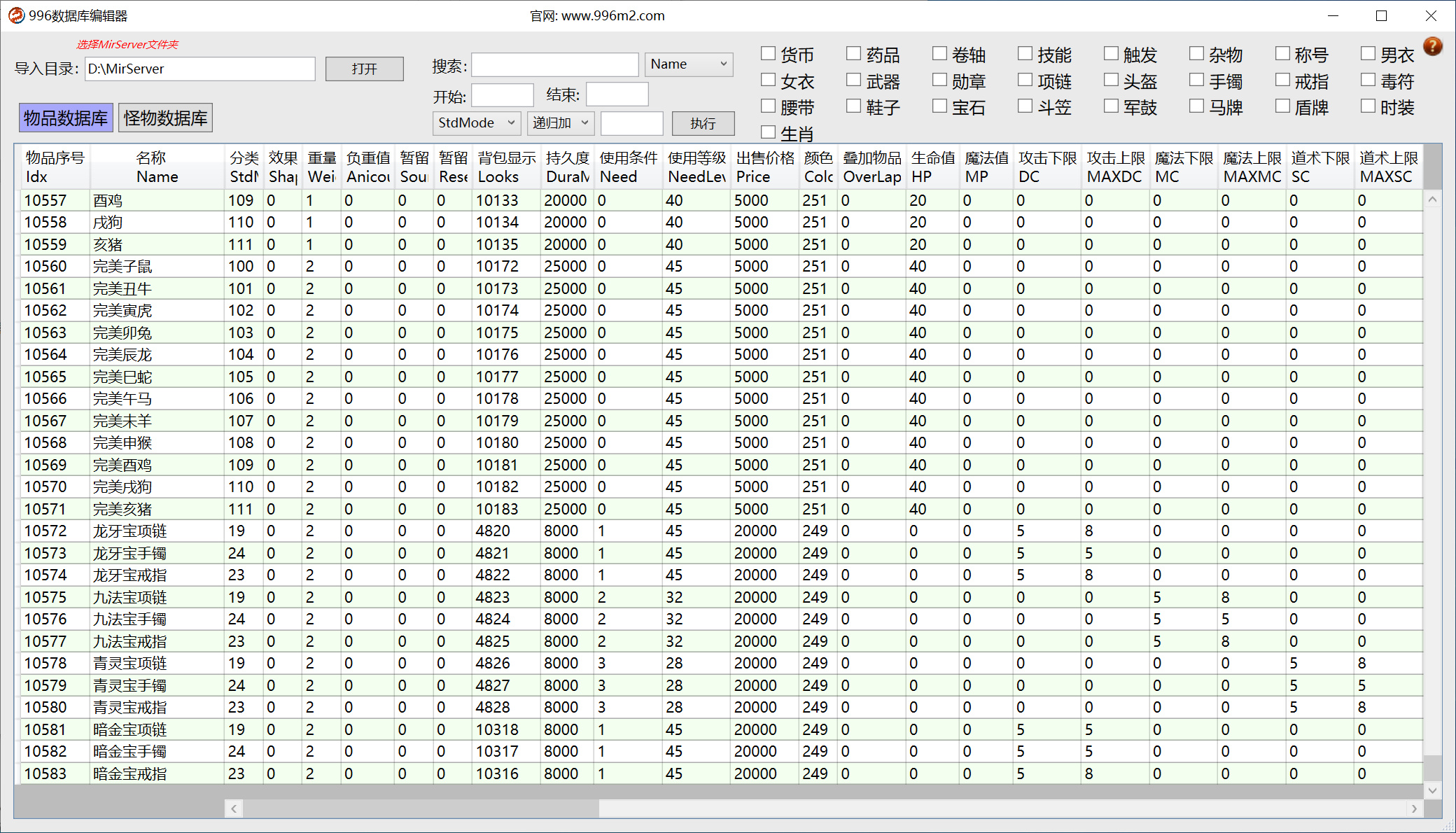Expand the StdMode column dropdown
Image resolution: width=1456 pixels, height=833 pixels.
[x=476, y=123]
